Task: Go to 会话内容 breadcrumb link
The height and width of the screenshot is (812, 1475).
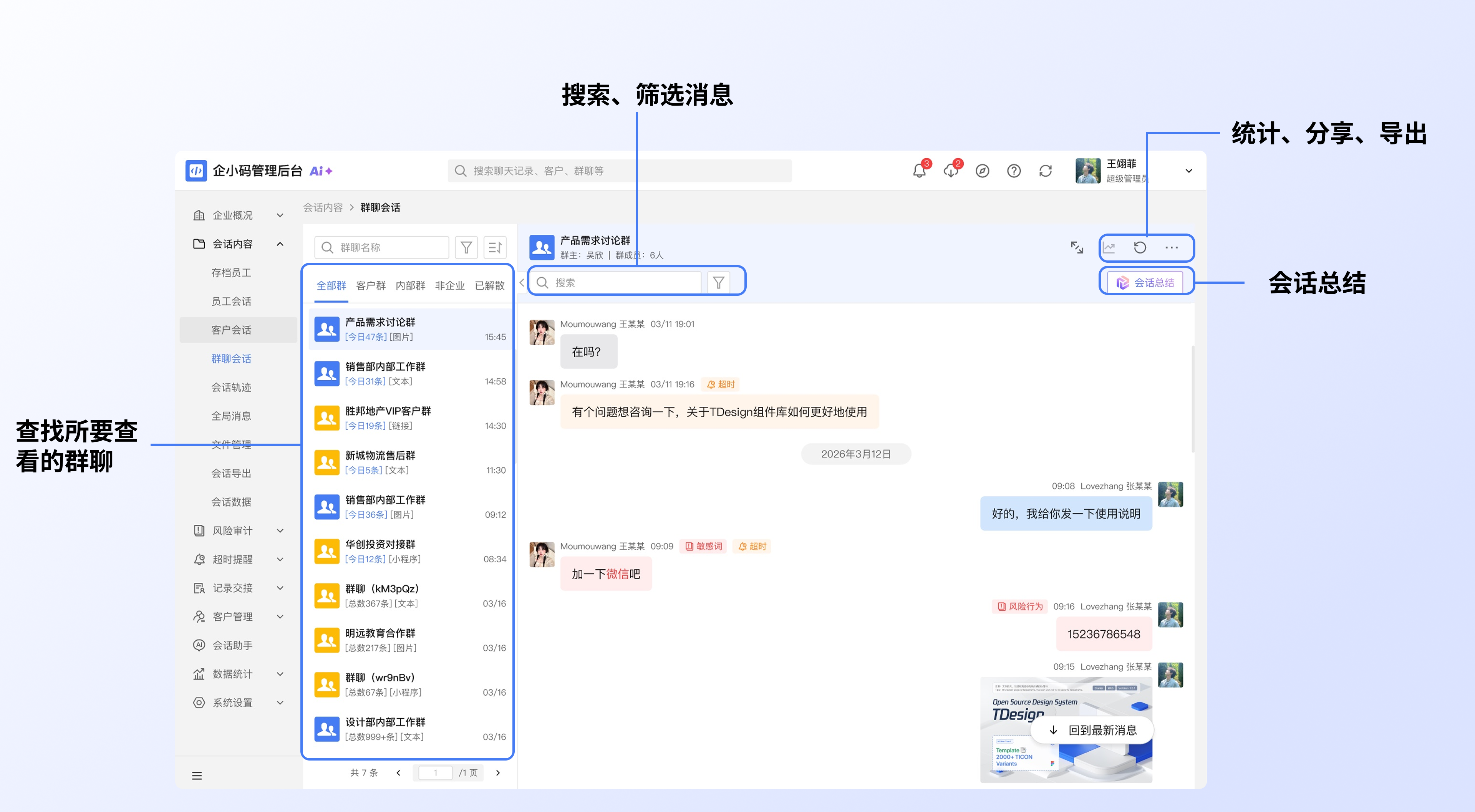Action: pos(323,207)
